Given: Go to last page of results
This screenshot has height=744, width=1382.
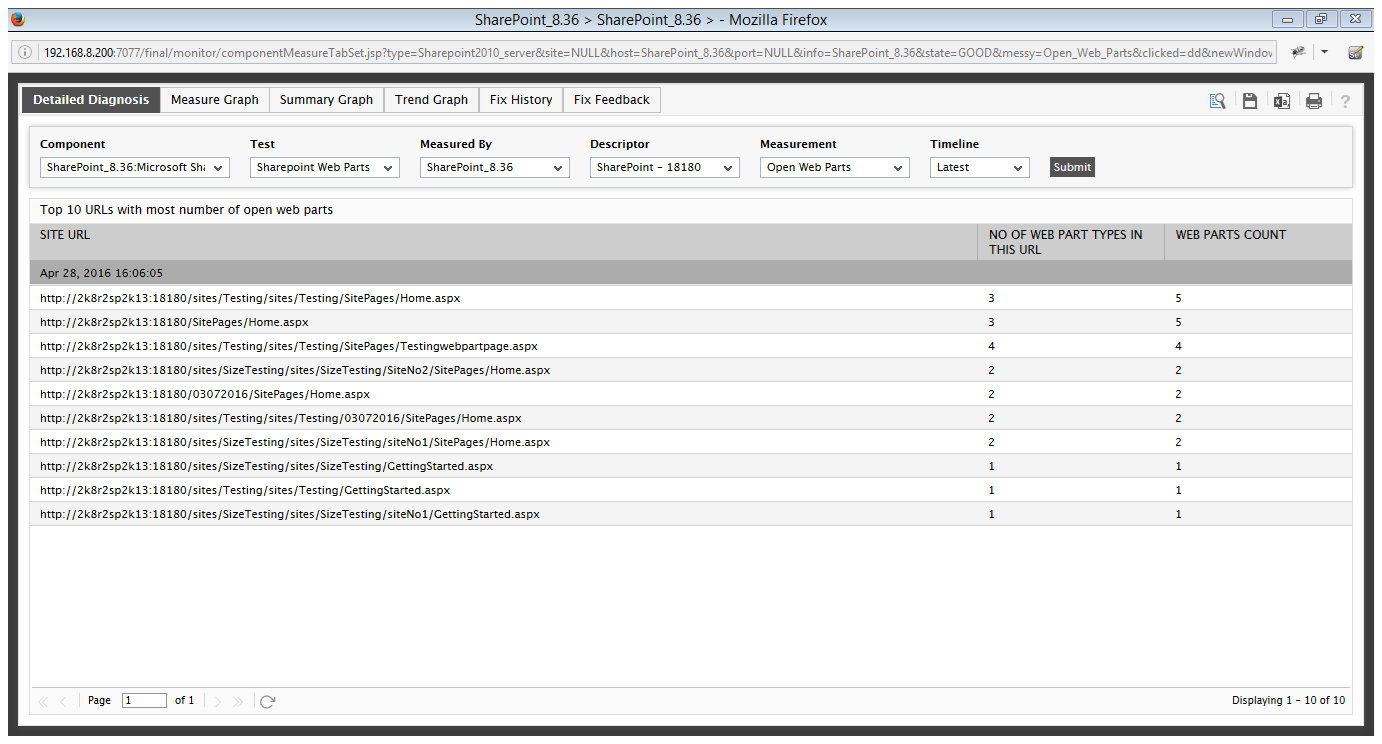Looking at the screenshot, I should (238, 702).
